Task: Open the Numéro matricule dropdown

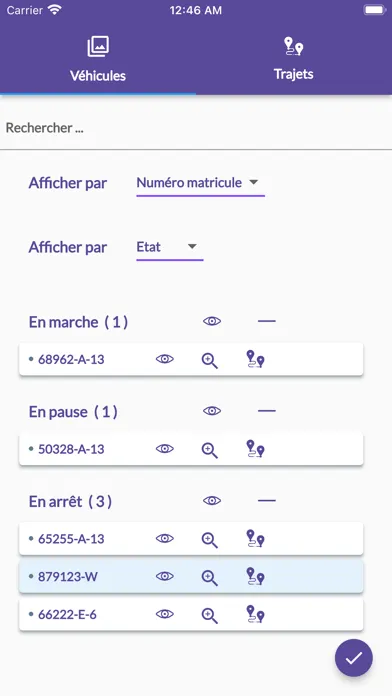Action: click(200, 183)
